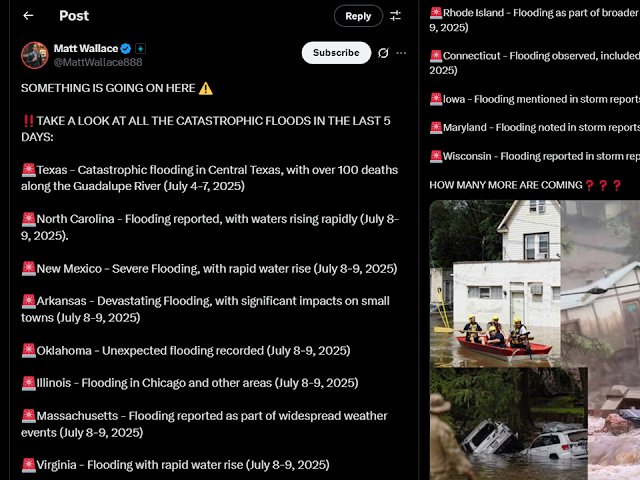Click the siren emoji beside Rhode Island
This screenshot has width=640, height=480.
tap(436, 13)
